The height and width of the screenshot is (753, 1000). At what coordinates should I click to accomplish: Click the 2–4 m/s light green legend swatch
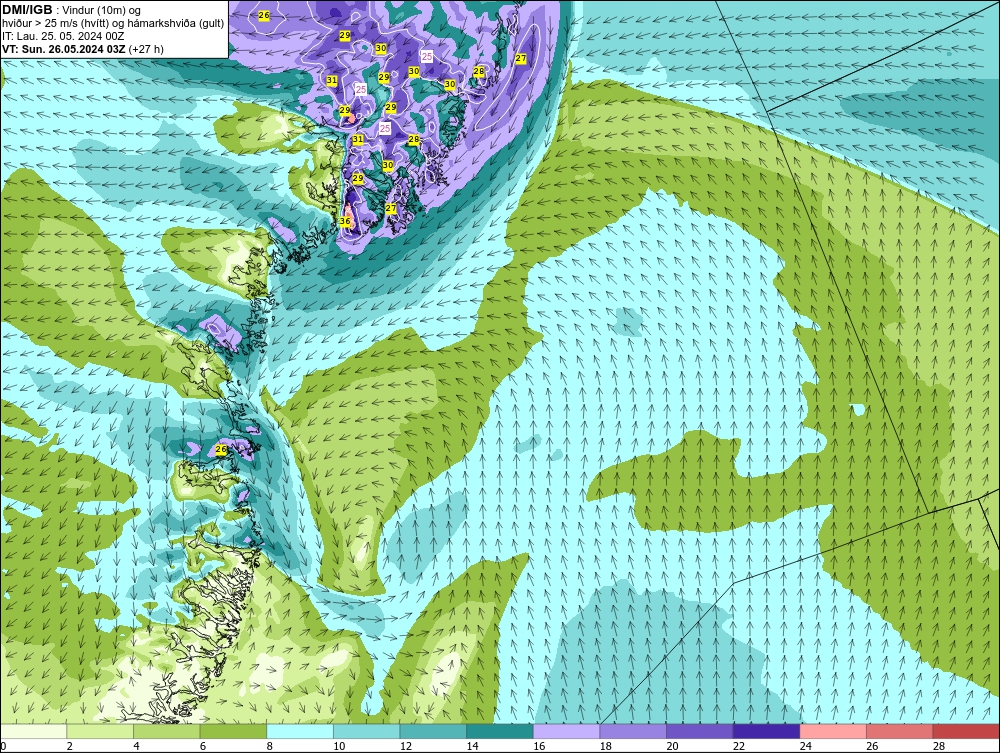point(100,731)
